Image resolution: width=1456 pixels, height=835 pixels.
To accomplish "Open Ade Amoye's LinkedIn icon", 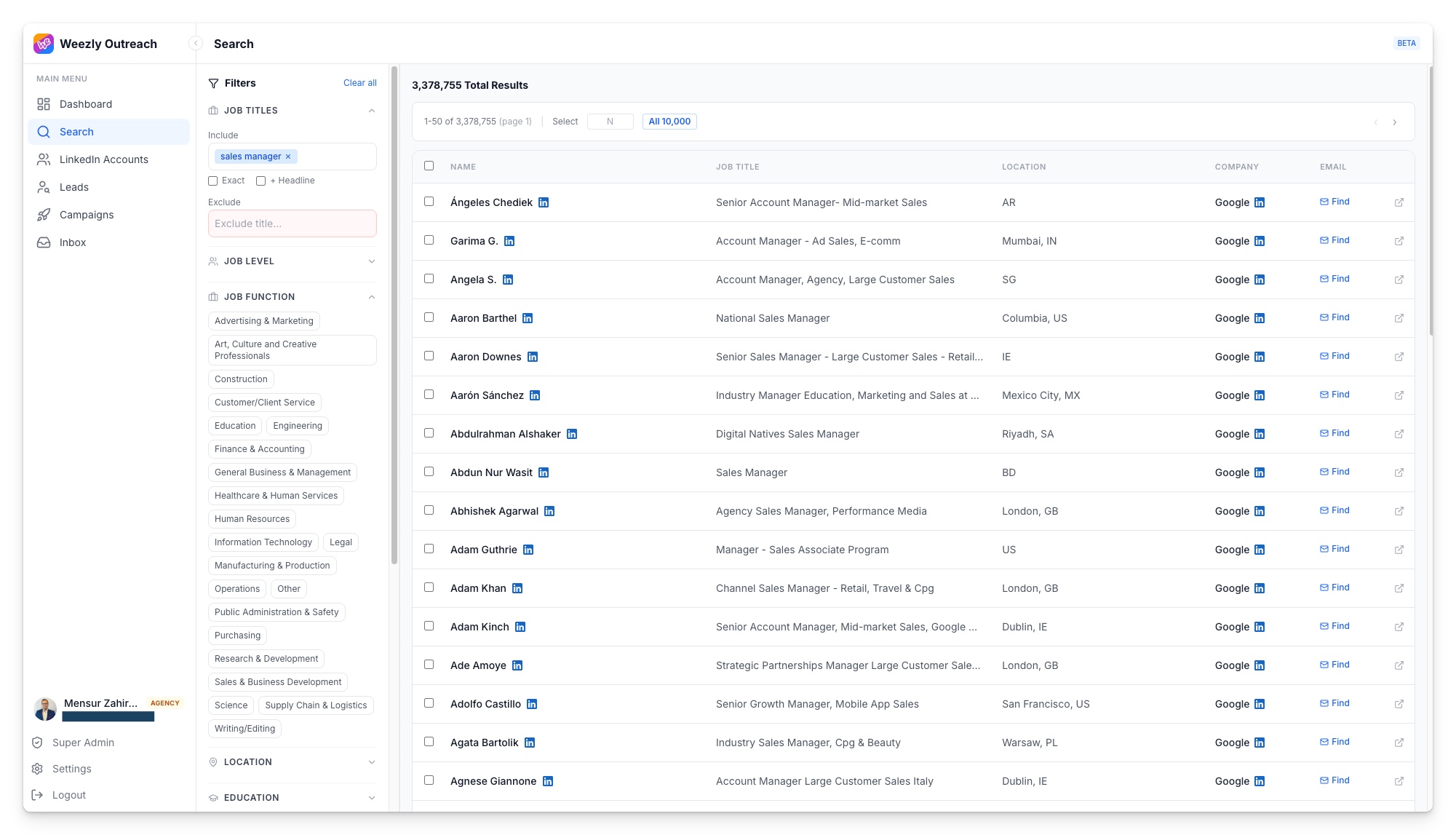I will coord(517,665).
